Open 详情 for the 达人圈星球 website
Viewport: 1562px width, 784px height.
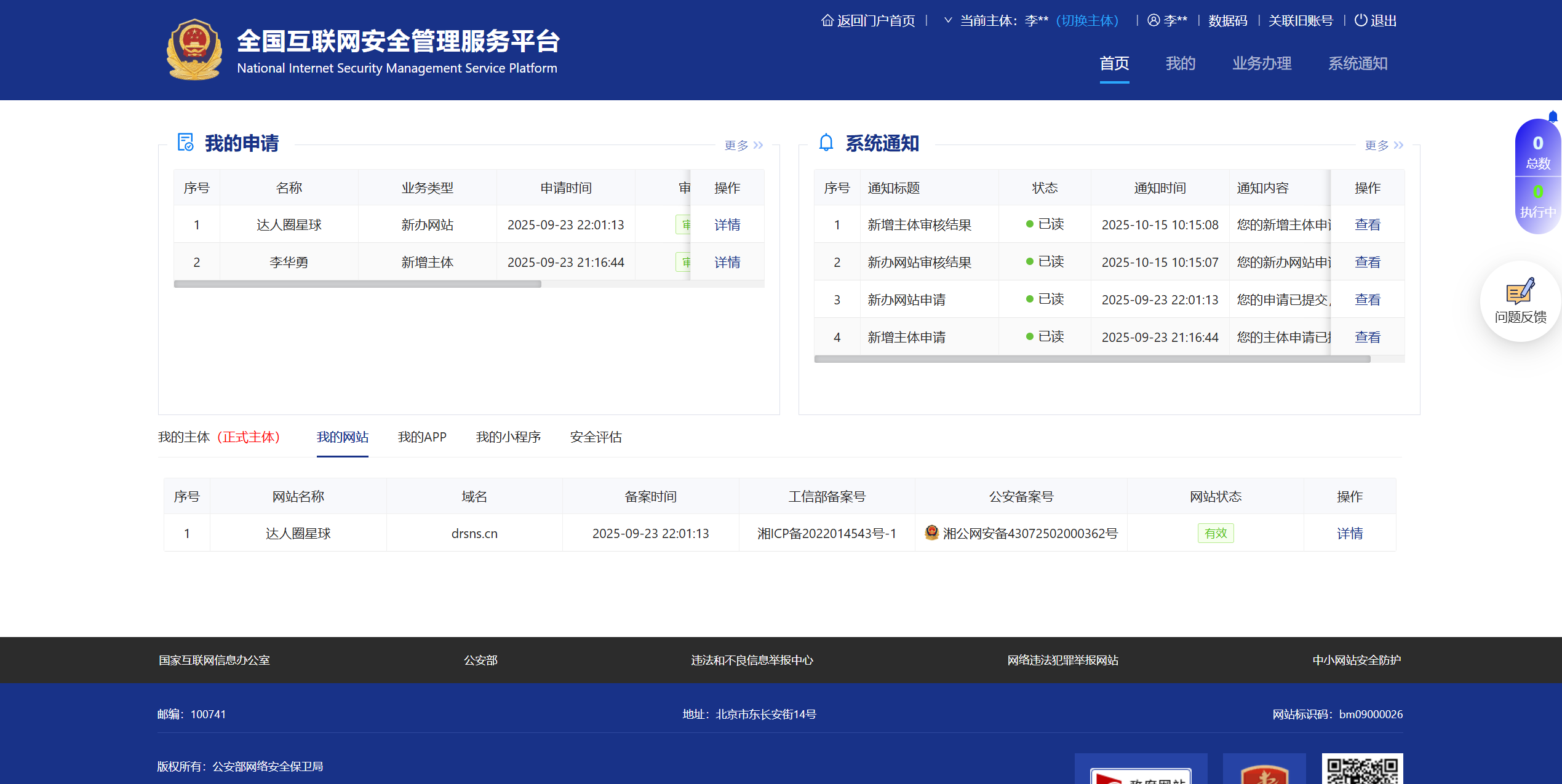click(x=1350, y=533)
